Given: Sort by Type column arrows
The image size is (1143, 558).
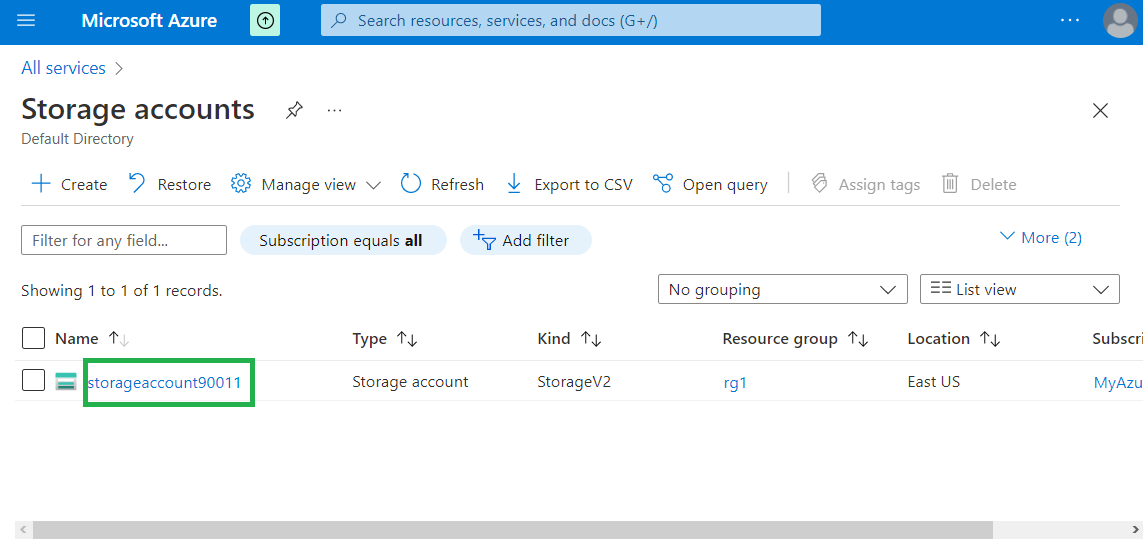Looking at the screenshot, I should click(x=407, y=339).
